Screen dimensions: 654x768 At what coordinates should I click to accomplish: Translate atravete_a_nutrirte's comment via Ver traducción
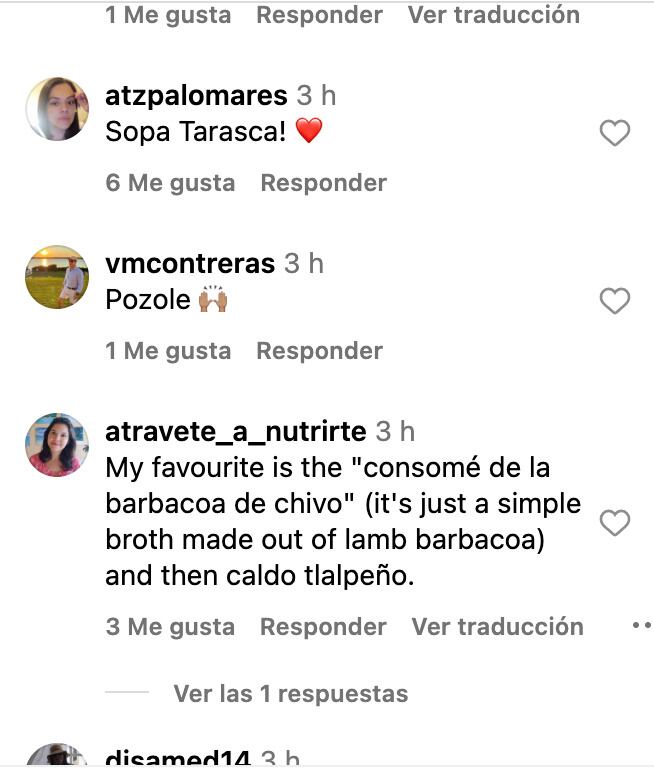tap(497, 626)
